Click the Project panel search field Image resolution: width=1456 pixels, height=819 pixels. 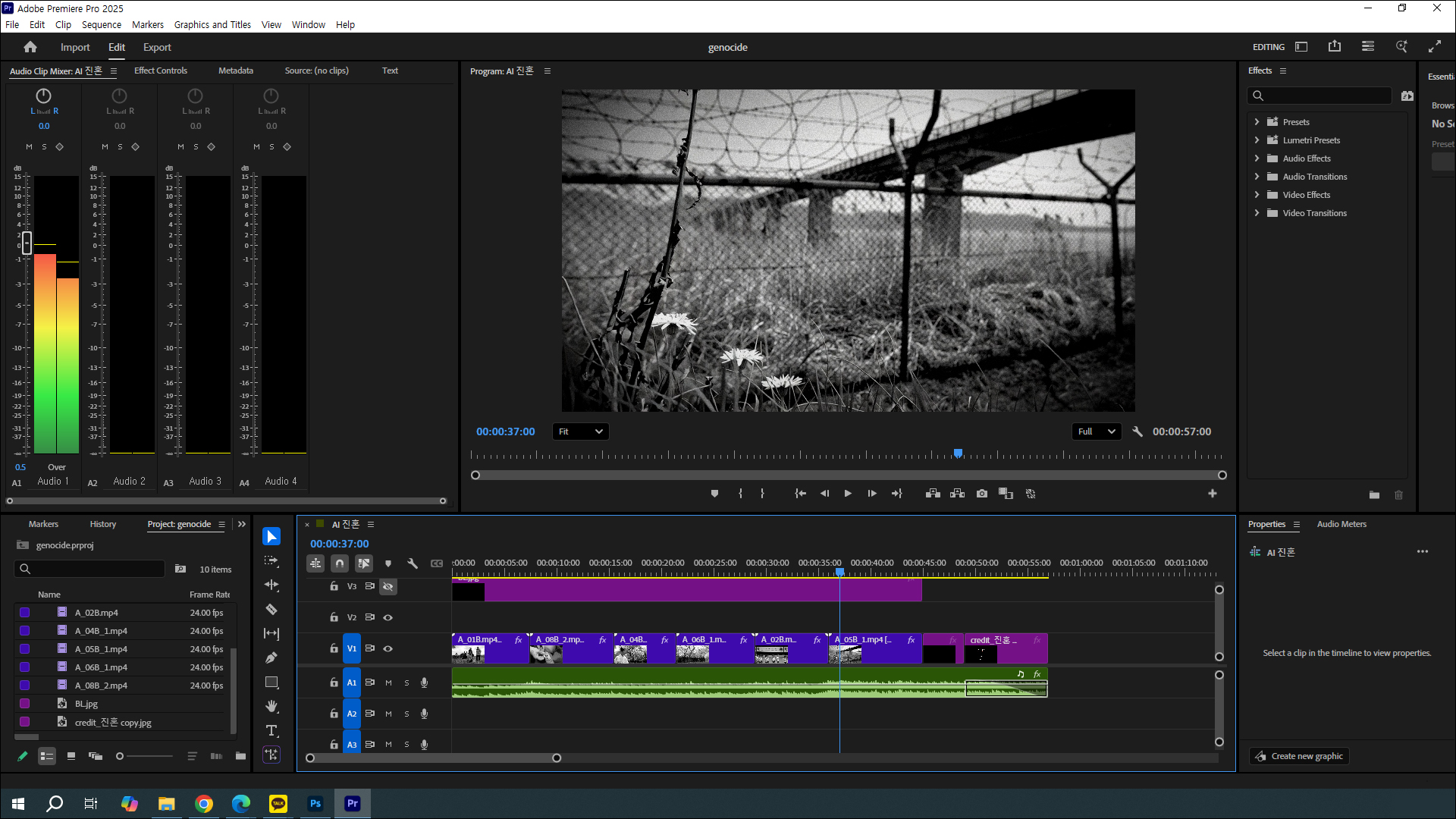pyautogui.click(x=91, y=569)
